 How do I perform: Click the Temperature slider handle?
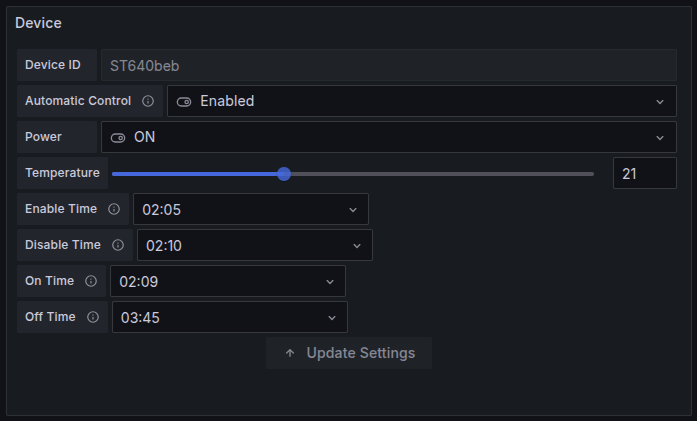click(284, 173)
